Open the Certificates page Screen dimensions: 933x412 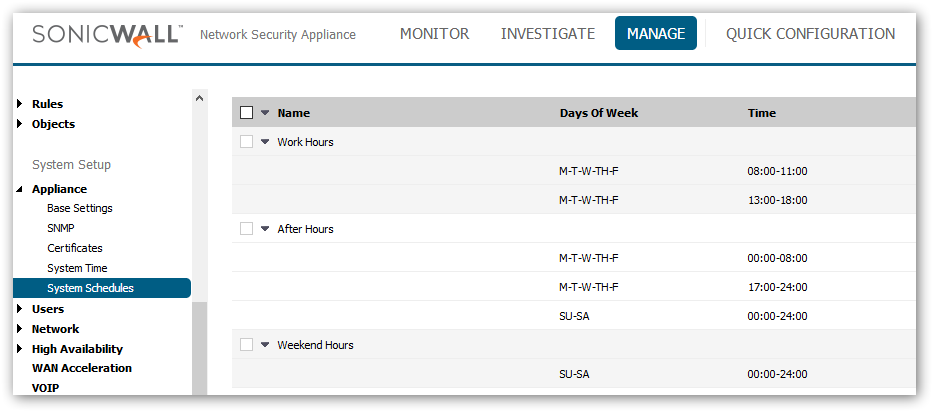pos(75,248)
